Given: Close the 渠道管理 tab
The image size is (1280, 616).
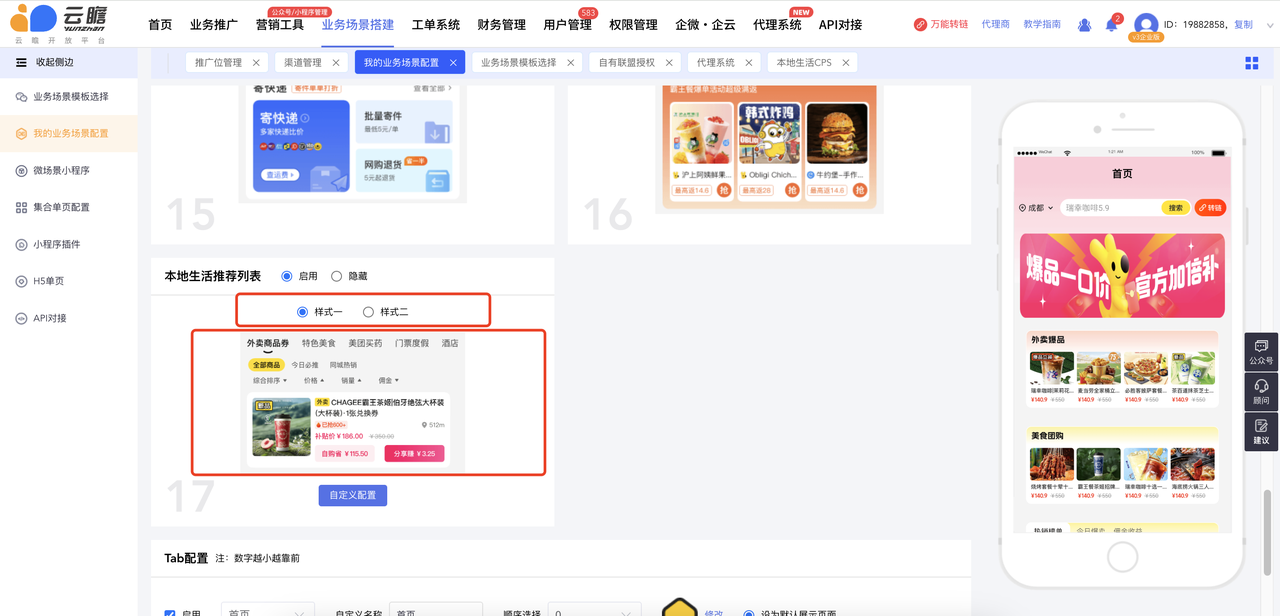Looking at the screenshot, I should click(x=336, y=63).
